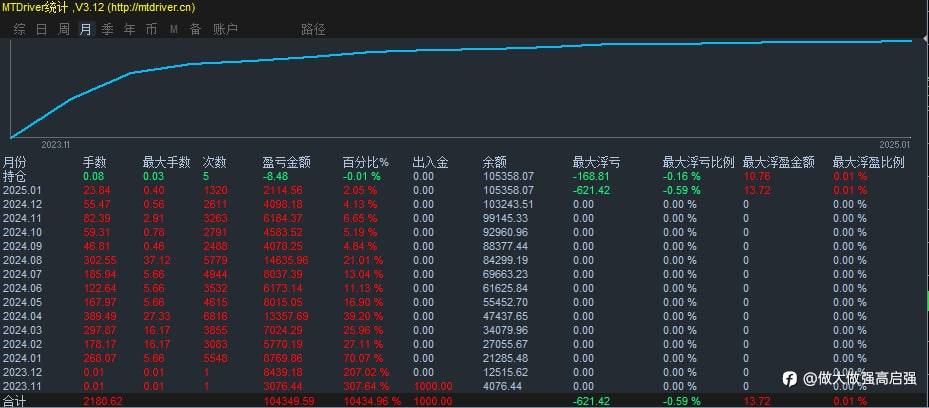Click the 余额 column header

click(x=495, y=162)
